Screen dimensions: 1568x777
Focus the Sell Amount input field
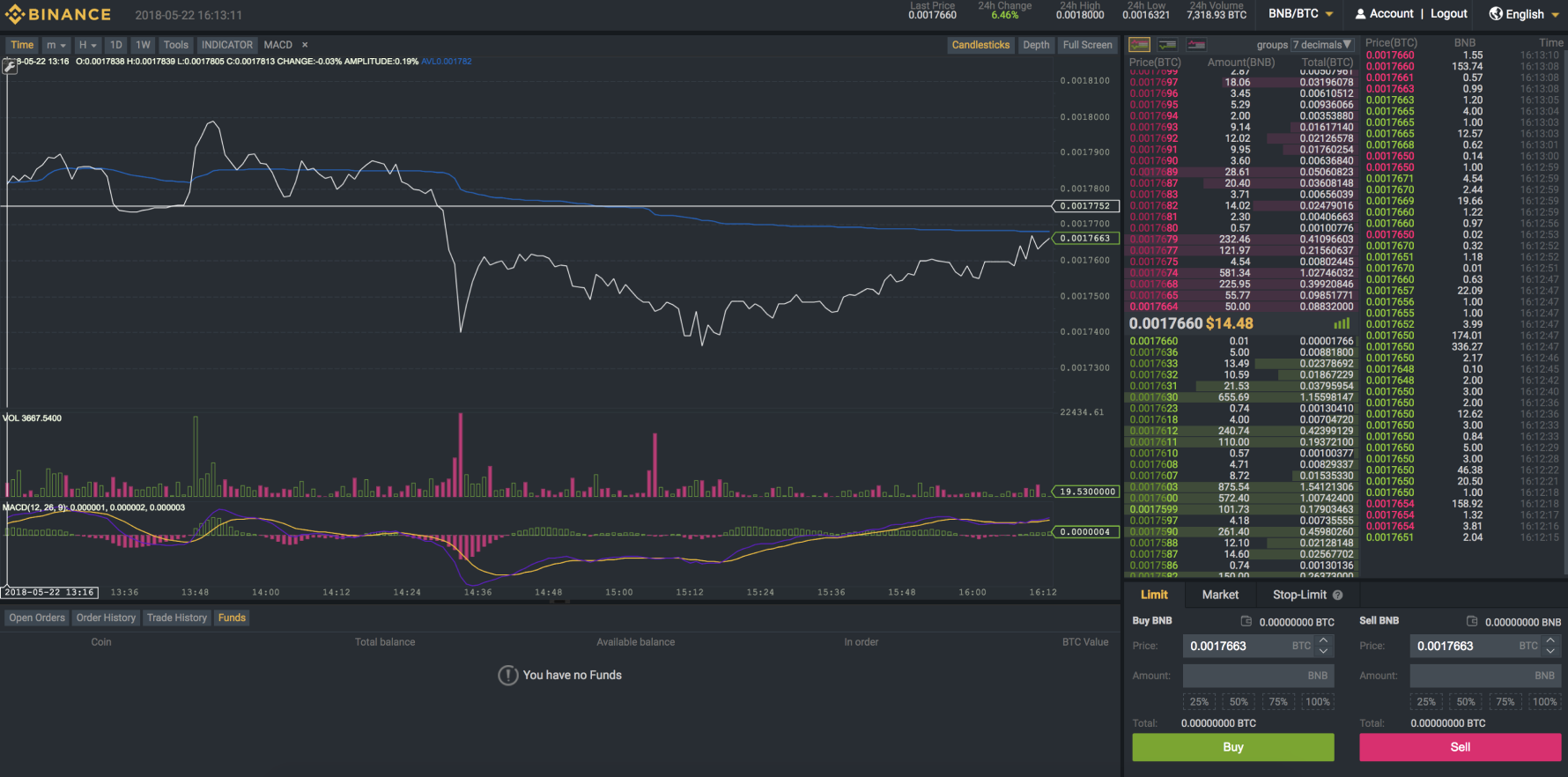[1486, 676]
